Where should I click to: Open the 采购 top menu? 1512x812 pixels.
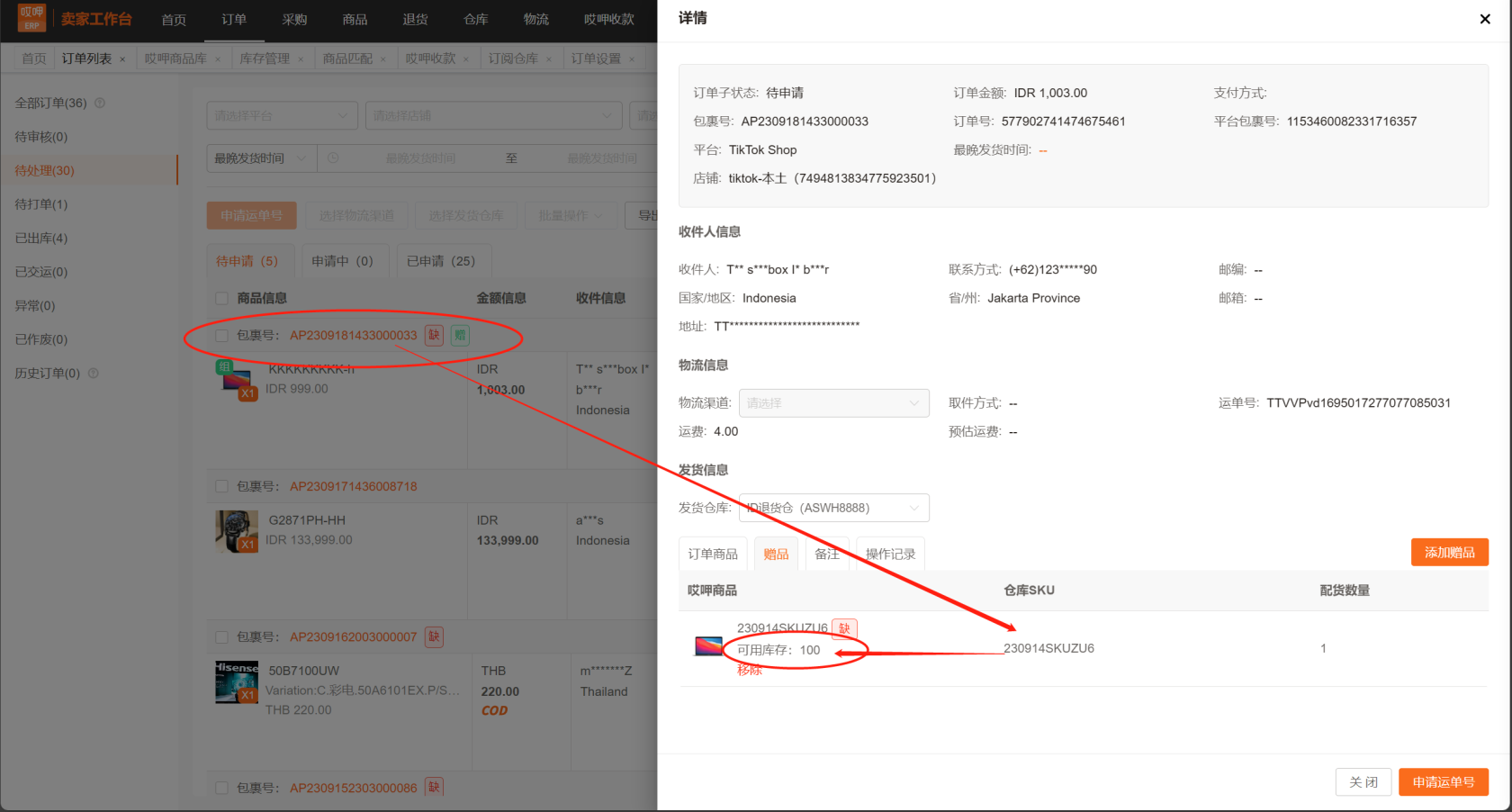(294, 20)
